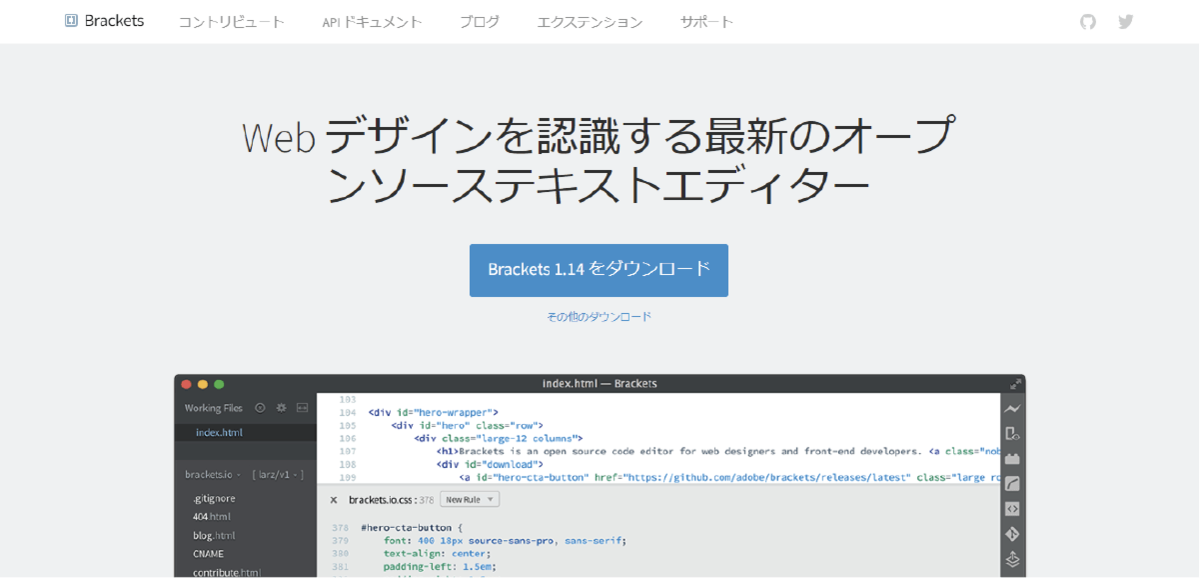The height and width of the screenshot is (578, 1200).
Task: Click the padding-left: 1.5em; CSS line
Action: [x=439, y=566]
